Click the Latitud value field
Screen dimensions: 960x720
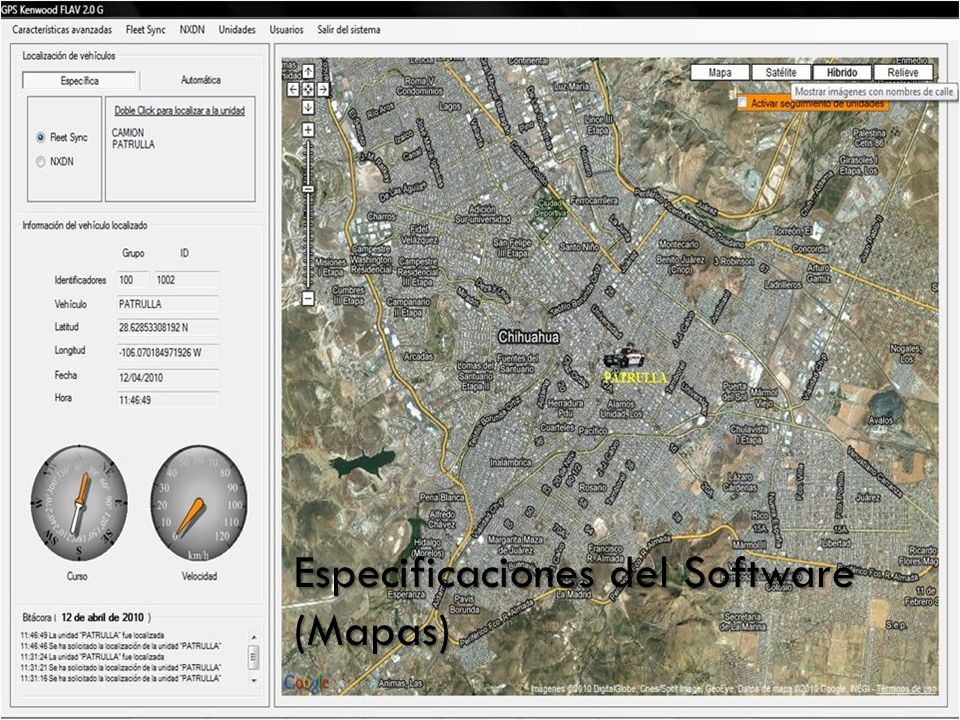(168, 328)
